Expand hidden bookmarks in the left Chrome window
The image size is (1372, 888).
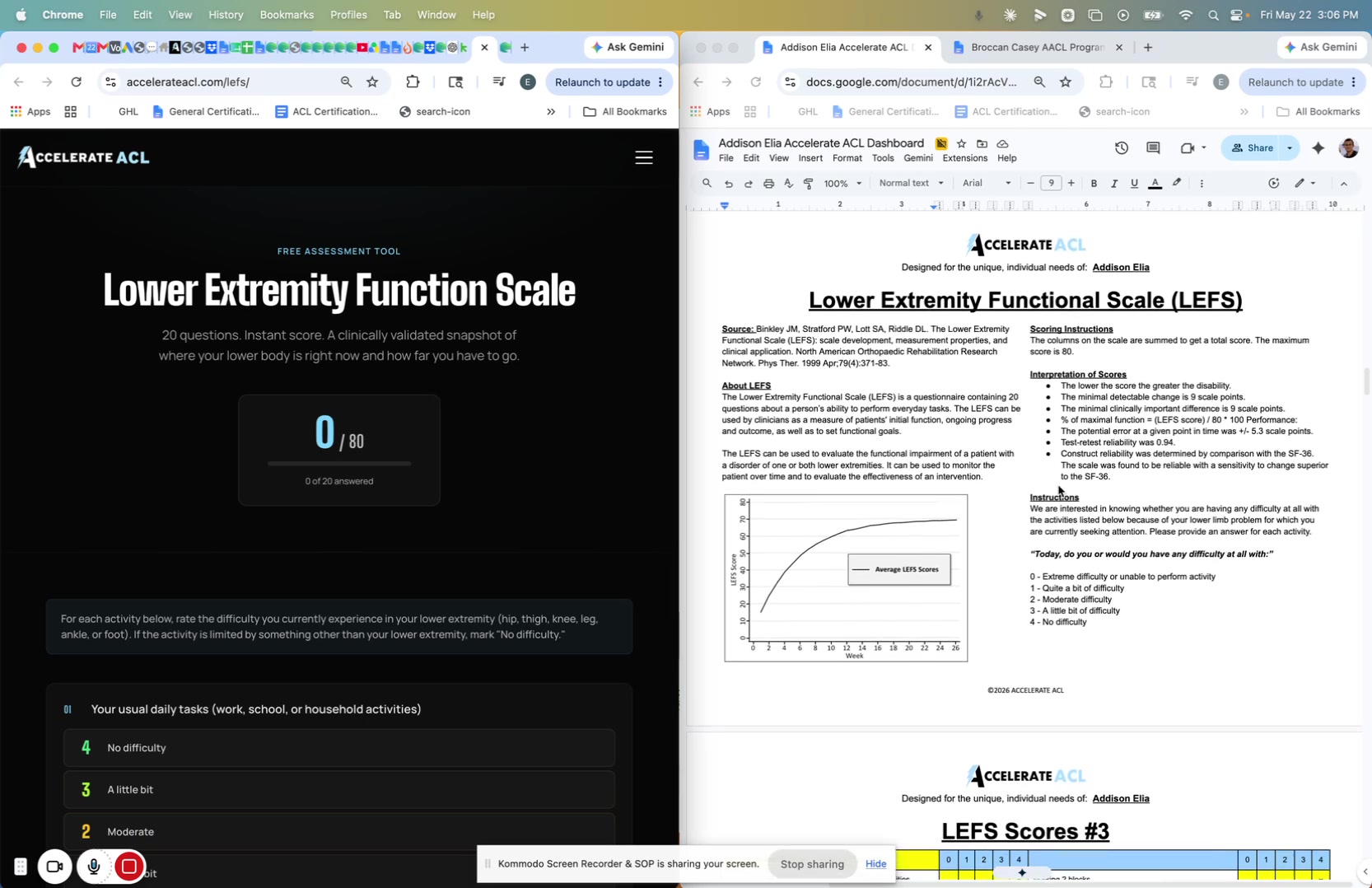click(551, 112)
